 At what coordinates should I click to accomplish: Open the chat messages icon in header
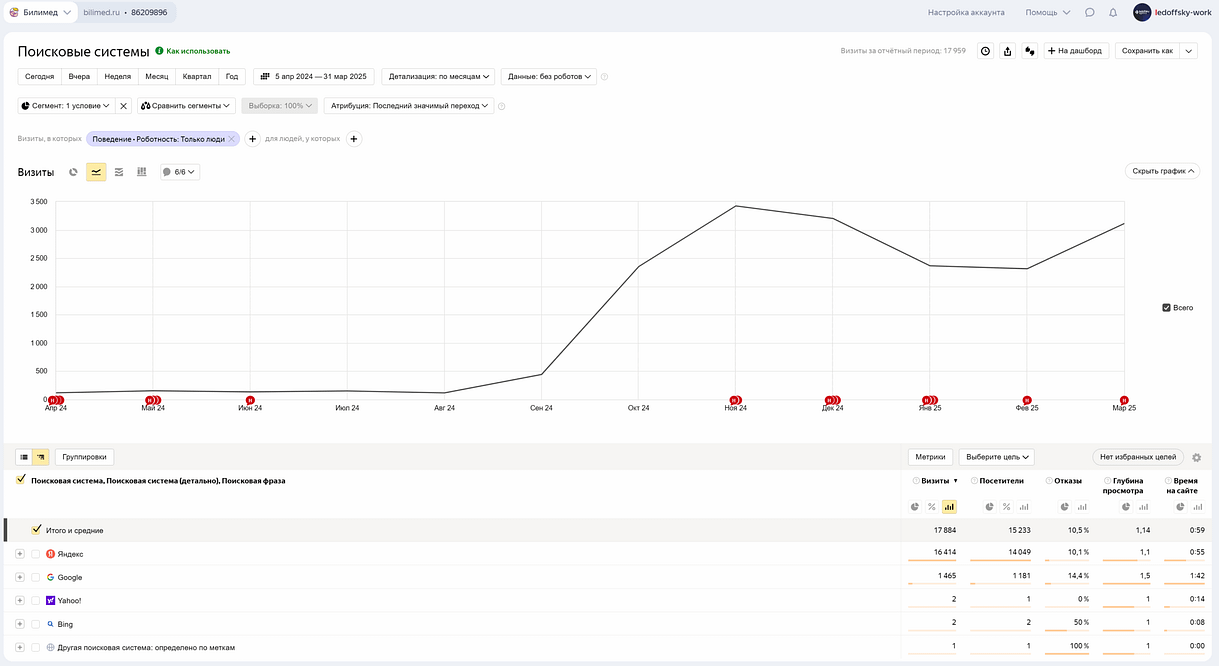pos(1089,13)
